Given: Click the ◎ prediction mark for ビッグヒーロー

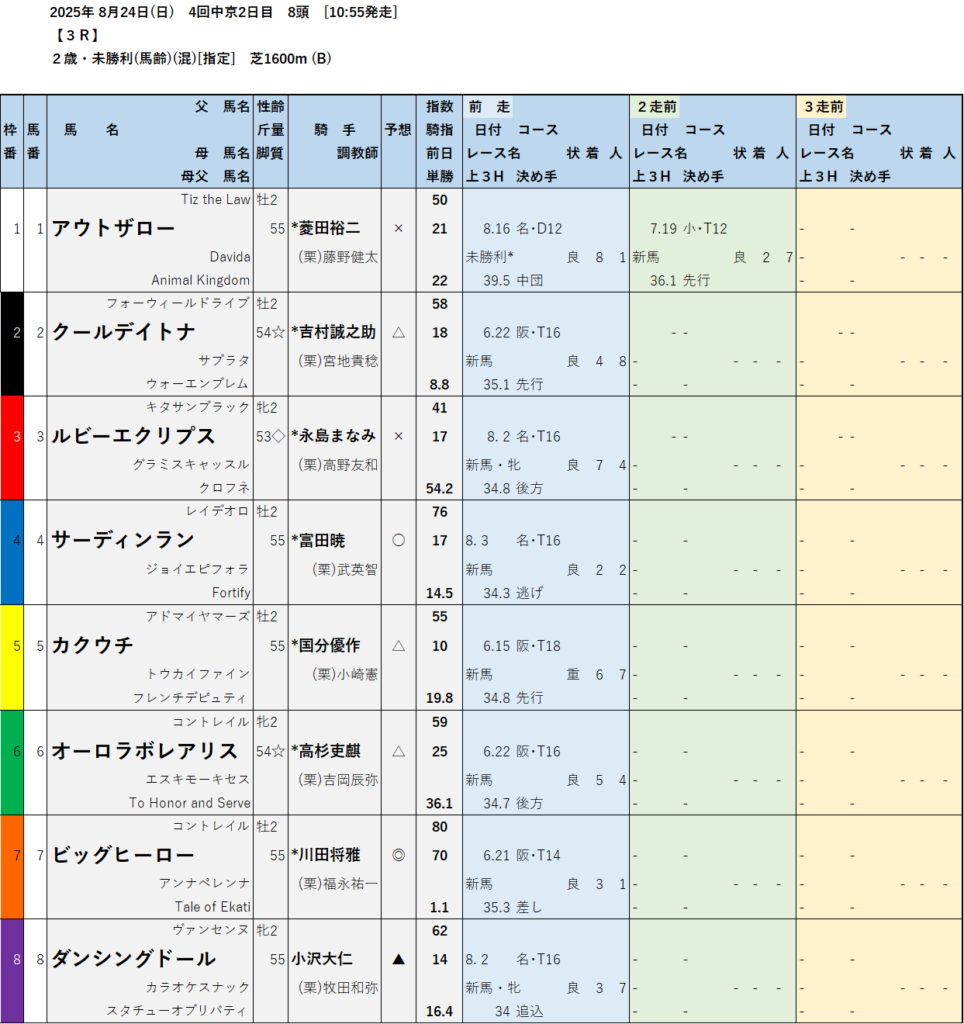Looking at the screenshot, I should pyautogui.click(x=398, y=855).
